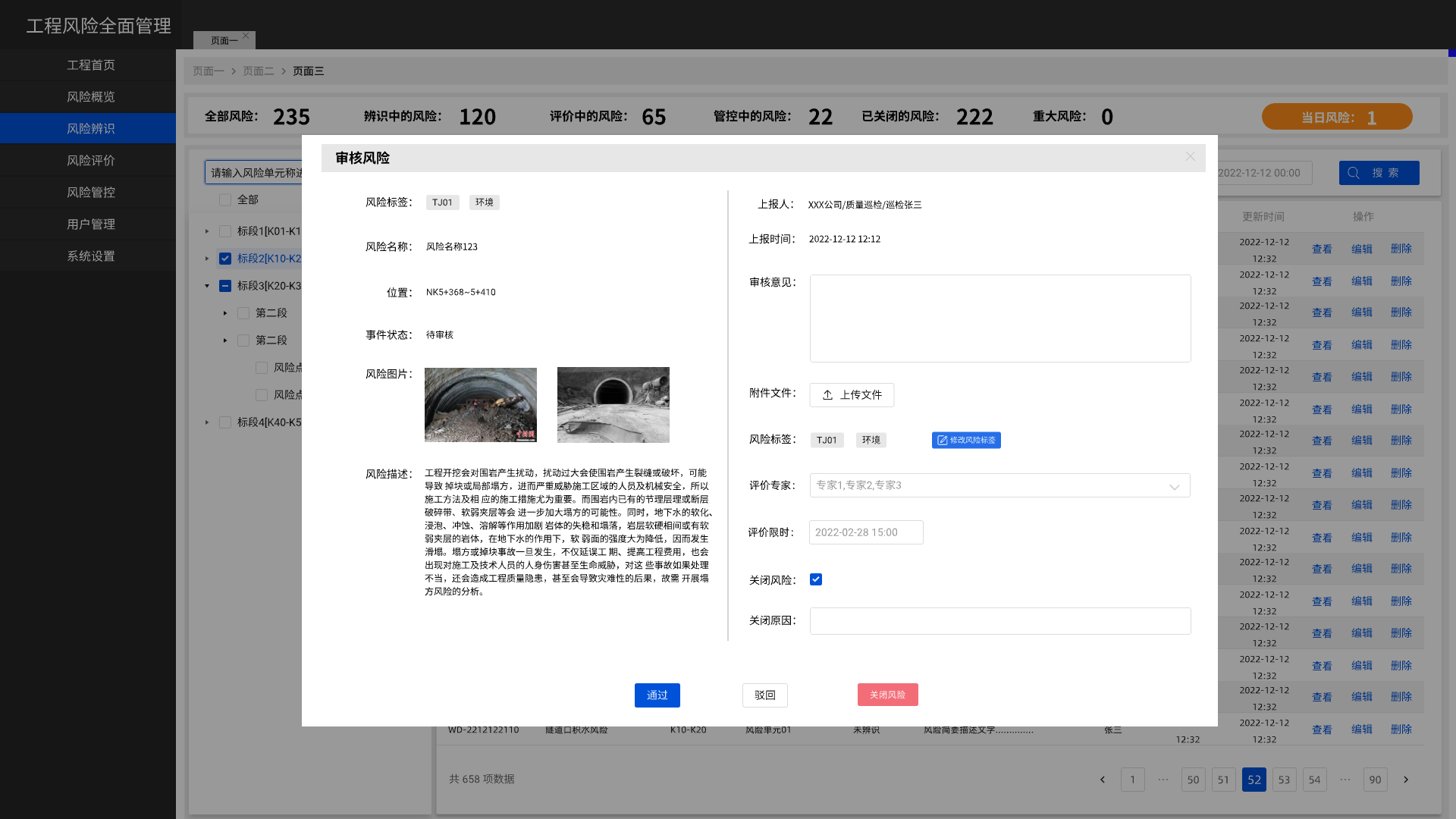Expand the 标段2 tree node

coord(207,259)
